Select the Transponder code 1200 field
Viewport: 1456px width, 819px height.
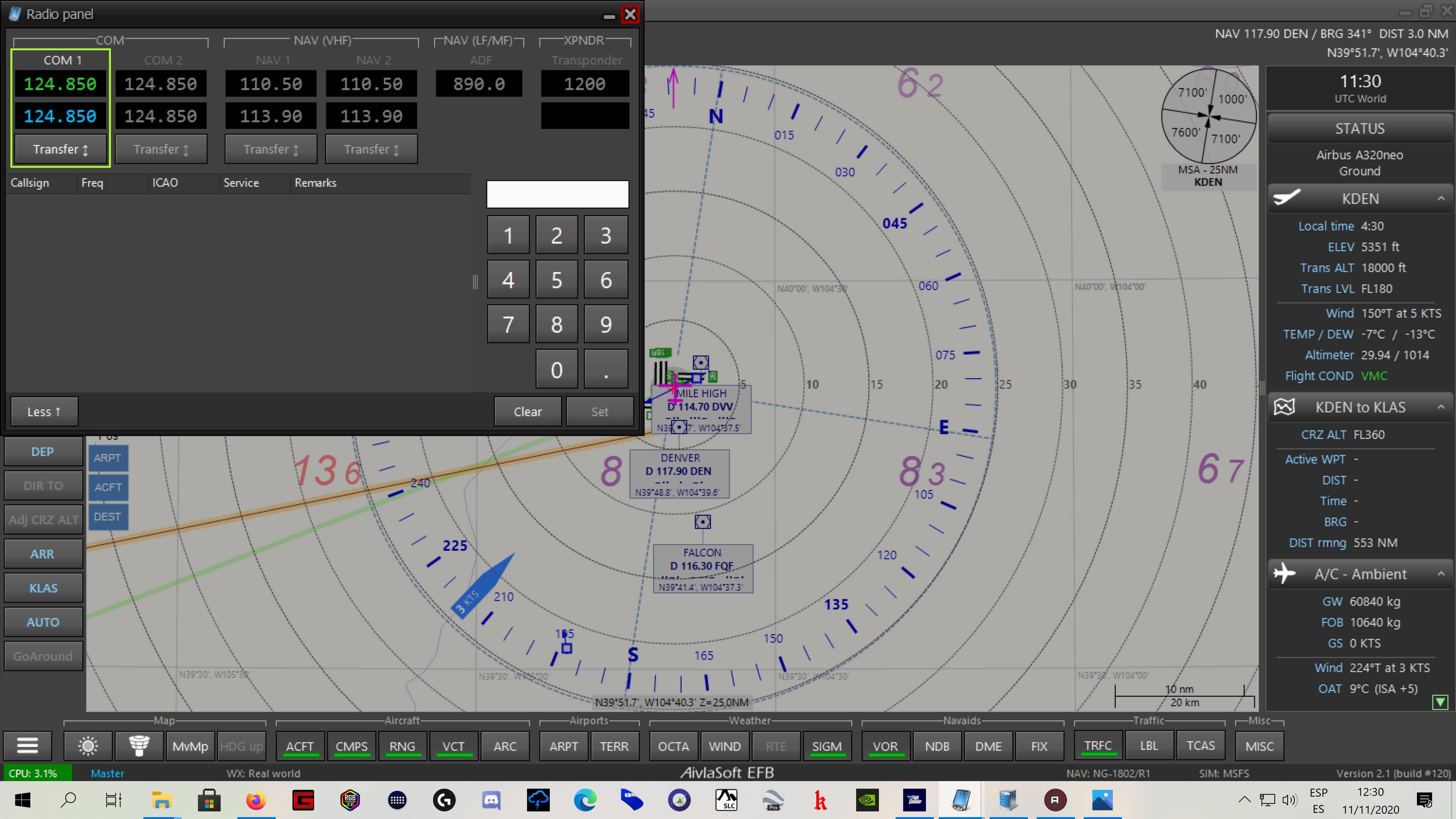click(585, 84)
